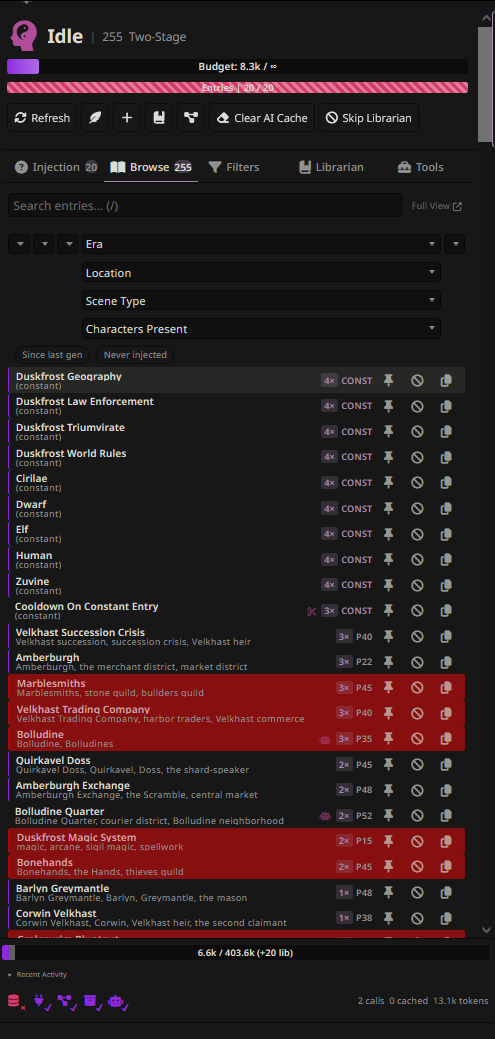Open Full View link
Screen dimensions: 495x1039
click(437, 206)
